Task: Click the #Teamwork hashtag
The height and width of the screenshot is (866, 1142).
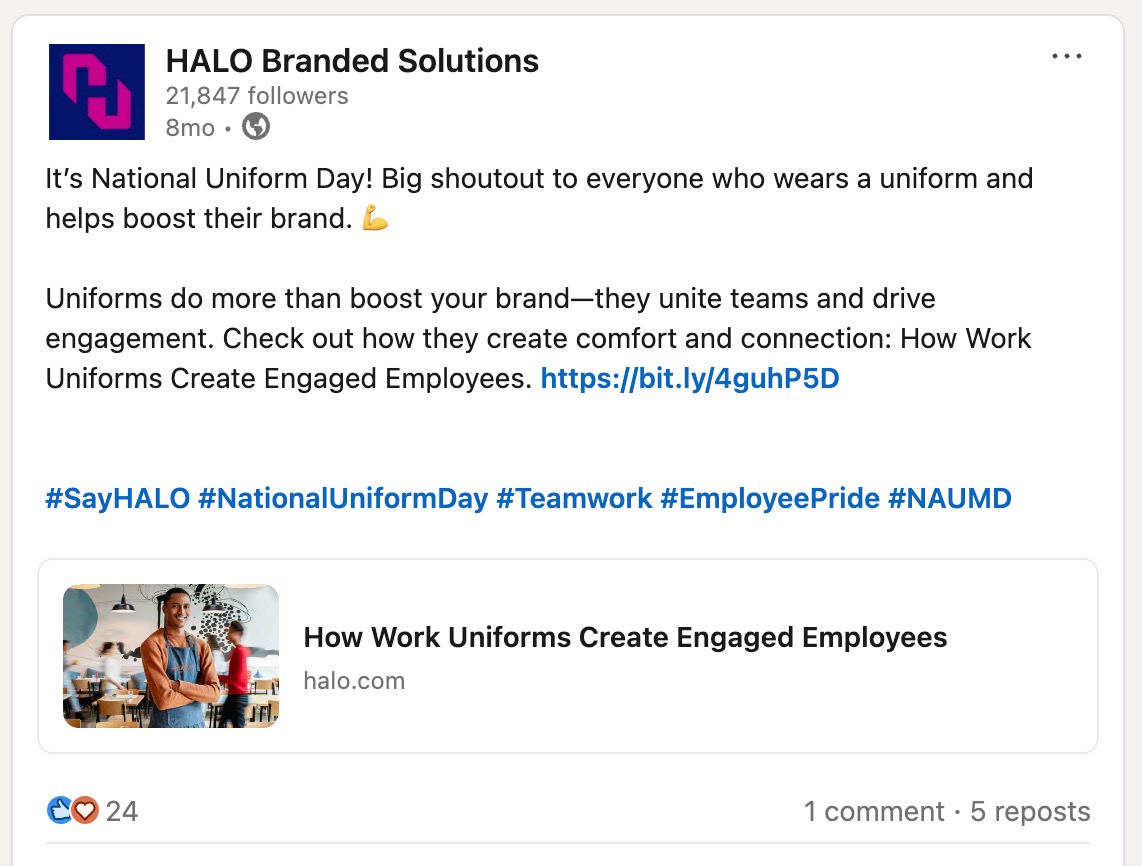Action: coord(574,498)
